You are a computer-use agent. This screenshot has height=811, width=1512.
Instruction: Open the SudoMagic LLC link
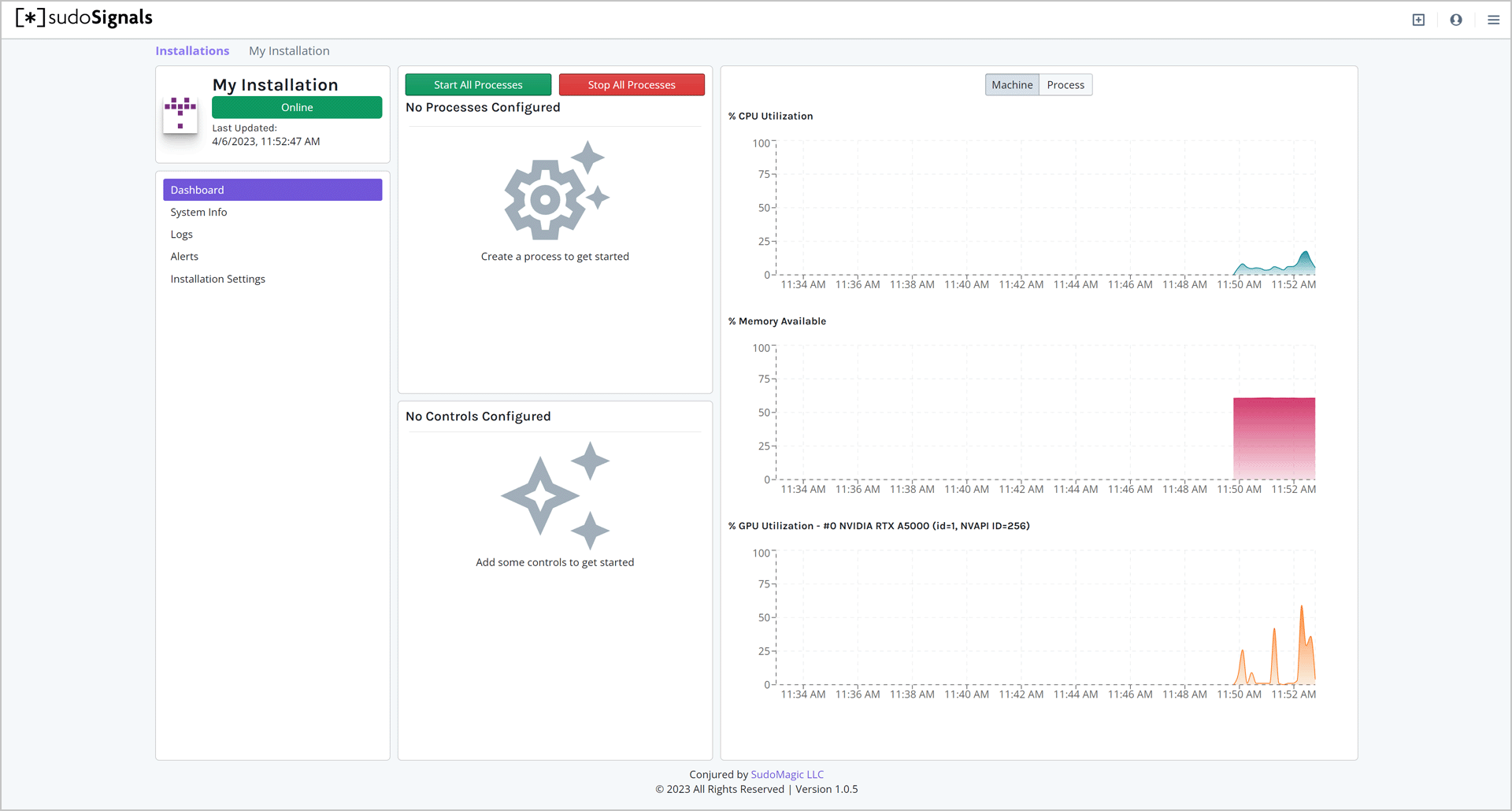tap(787, 775)
